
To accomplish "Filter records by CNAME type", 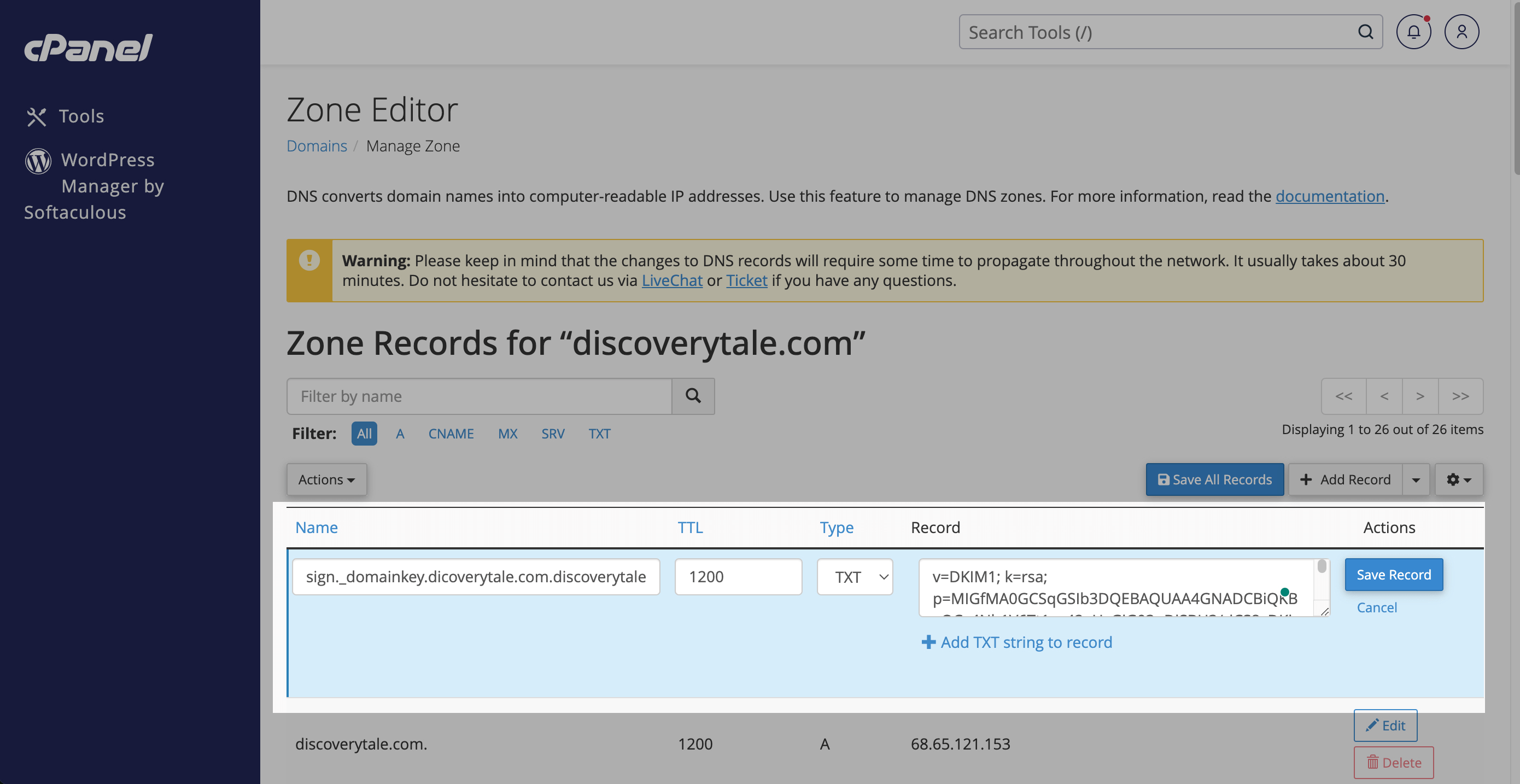I will pyautogui.click(x=451, y=434).
